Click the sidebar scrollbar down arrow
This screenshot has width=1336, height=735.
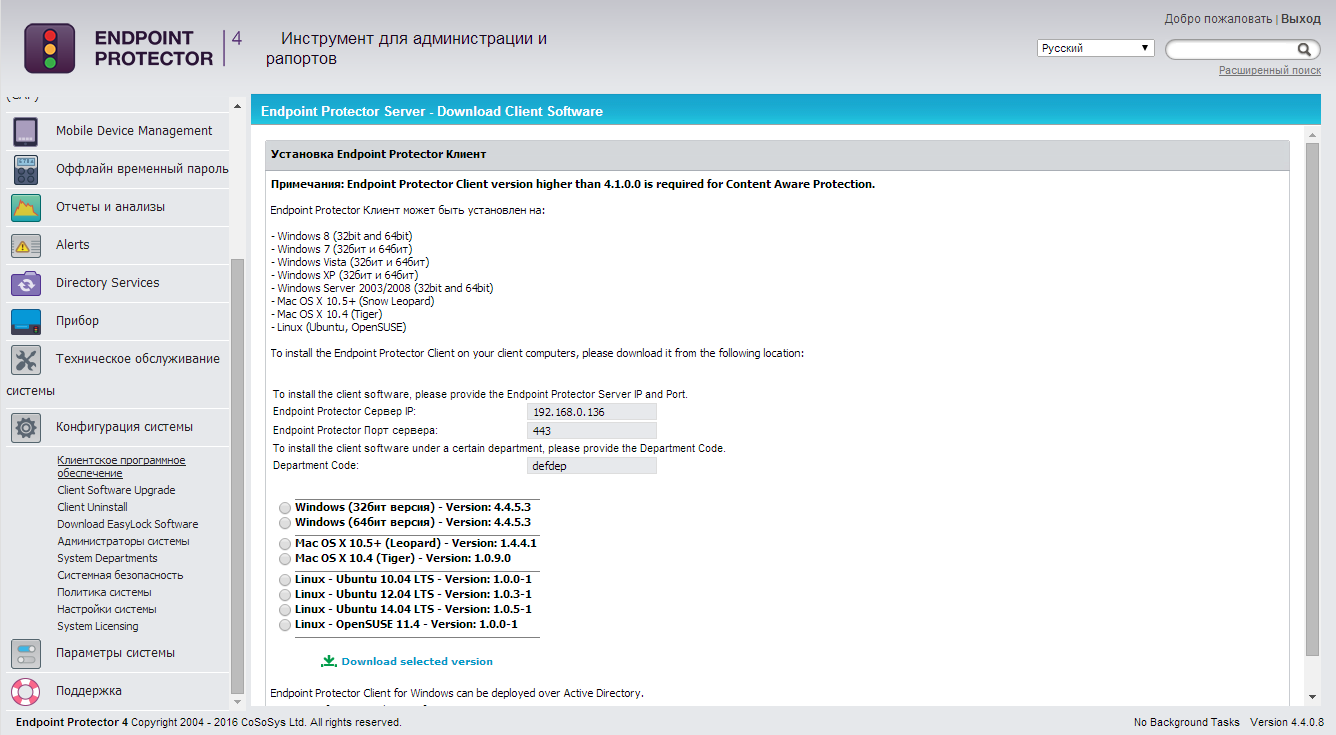click(237, 700)
